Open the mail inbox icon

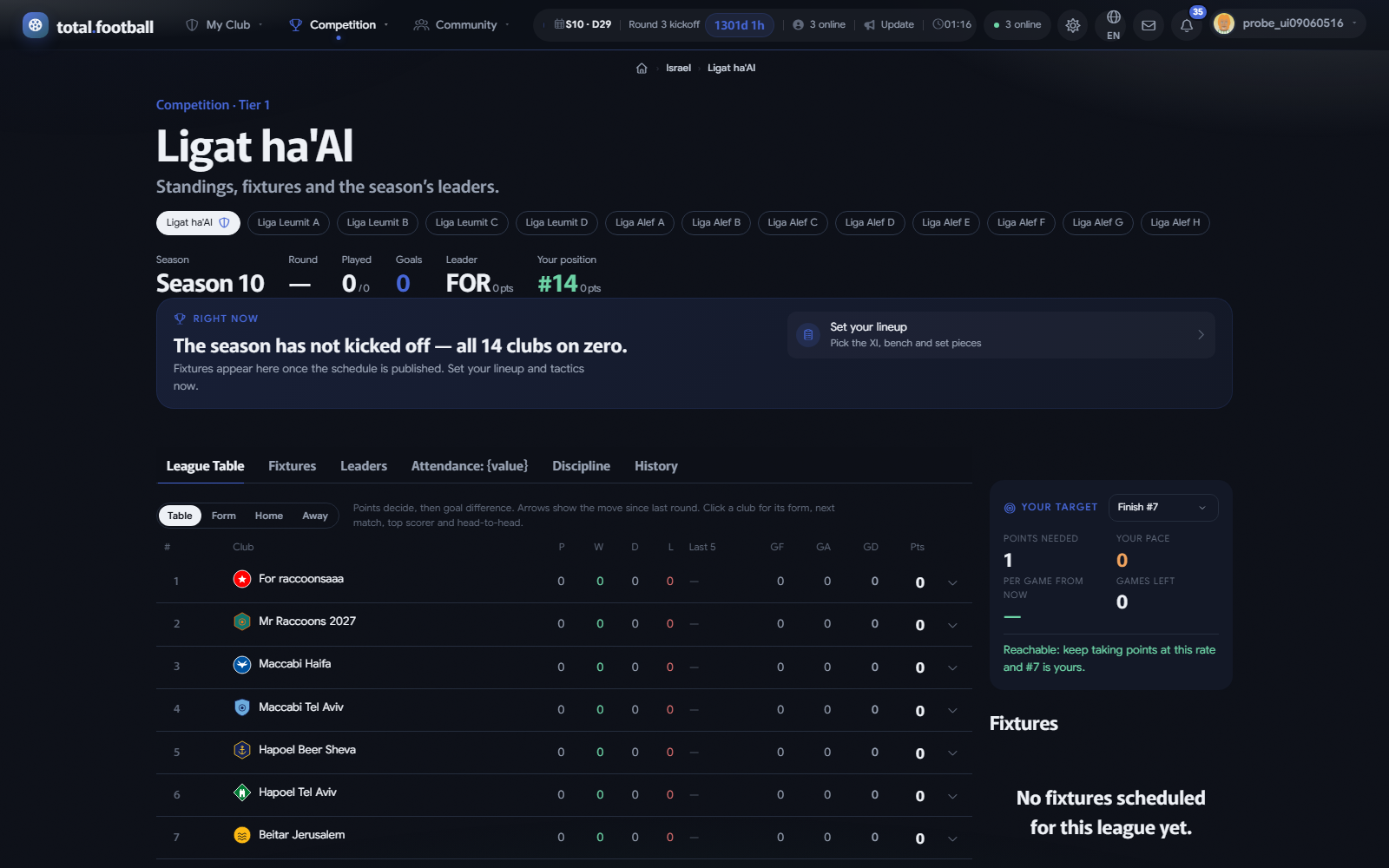click(1149, 25)
